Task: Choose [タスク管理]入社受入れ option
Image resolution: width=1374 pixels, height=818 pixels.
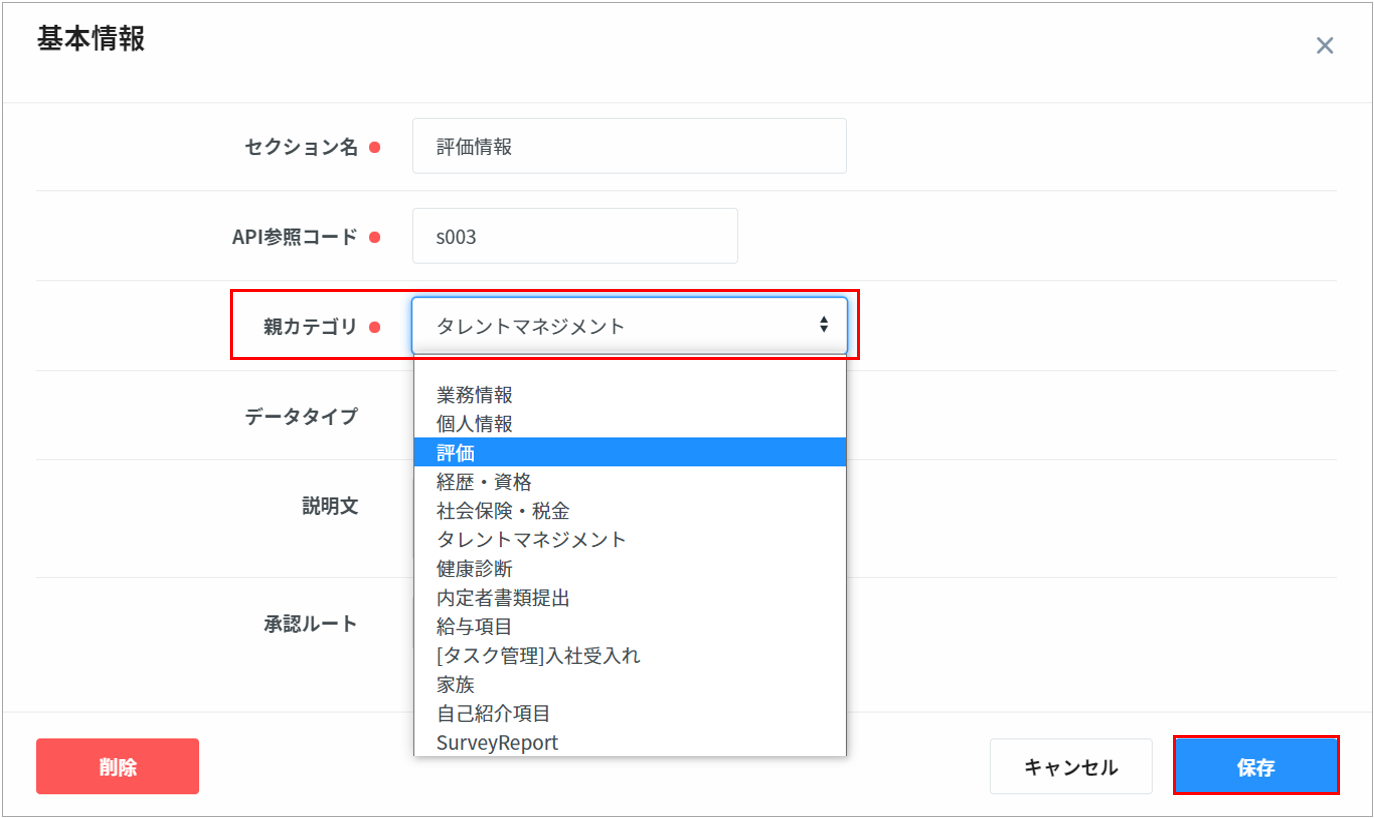Action: tap(538, 656)
